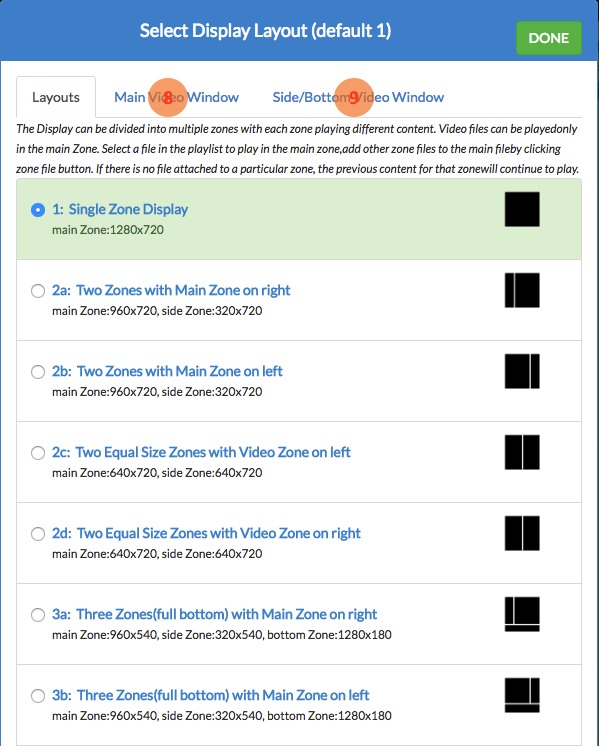Click the 2d equal zones layout icon
599x746 pixels.
pyautogui.click(x=522, y=533)
